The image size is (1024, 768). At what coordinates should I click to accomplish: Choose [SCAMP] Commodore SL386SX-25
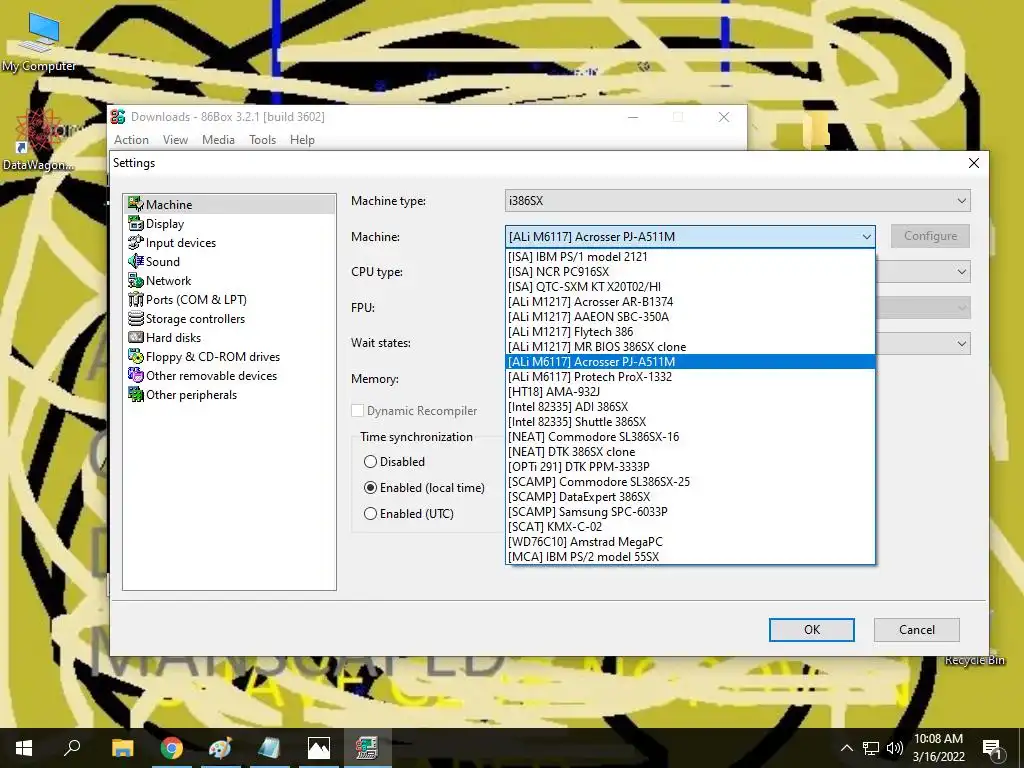click(690, 482)
